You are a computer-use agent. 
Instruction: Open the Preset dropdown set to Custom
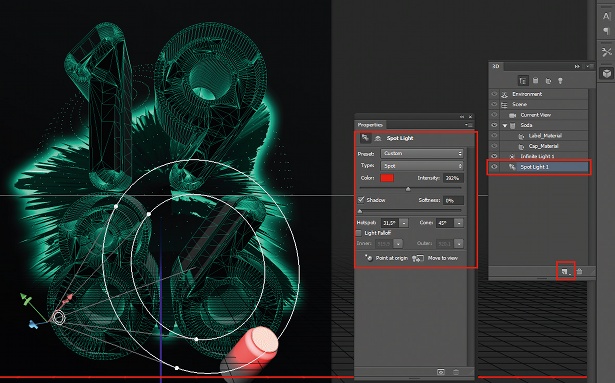click(422, 153)
